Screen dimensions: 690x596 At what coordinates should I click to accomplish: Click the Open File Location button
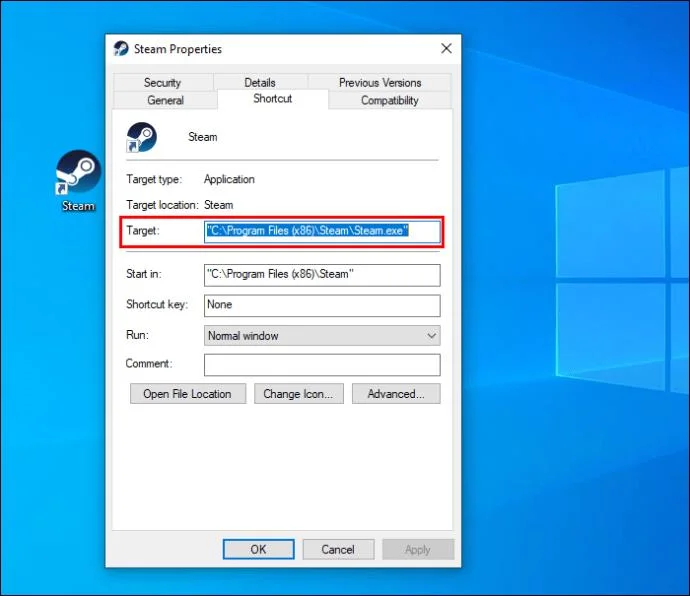pos(188,394)
